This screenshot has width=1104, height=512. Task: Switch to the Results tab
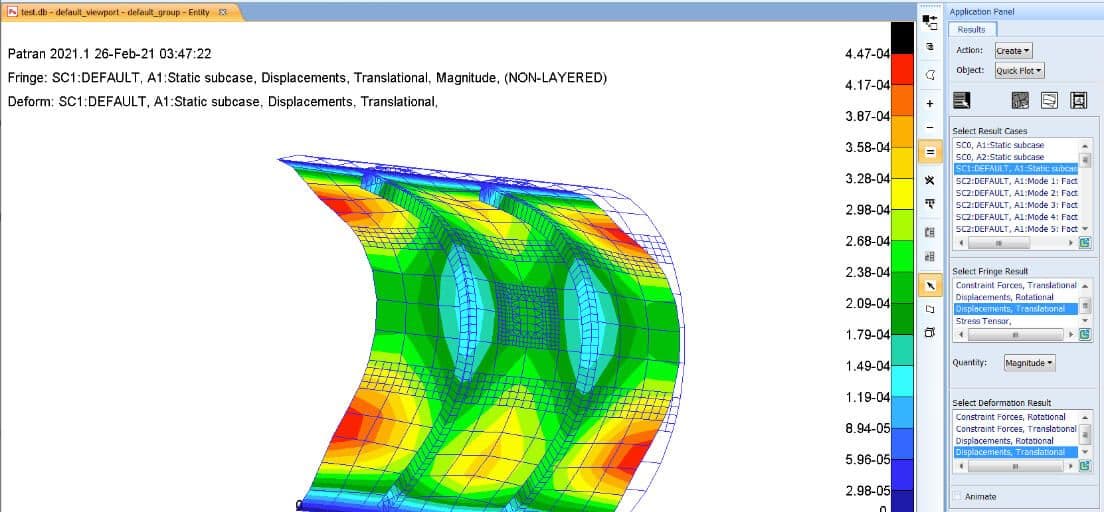[971, 30]
